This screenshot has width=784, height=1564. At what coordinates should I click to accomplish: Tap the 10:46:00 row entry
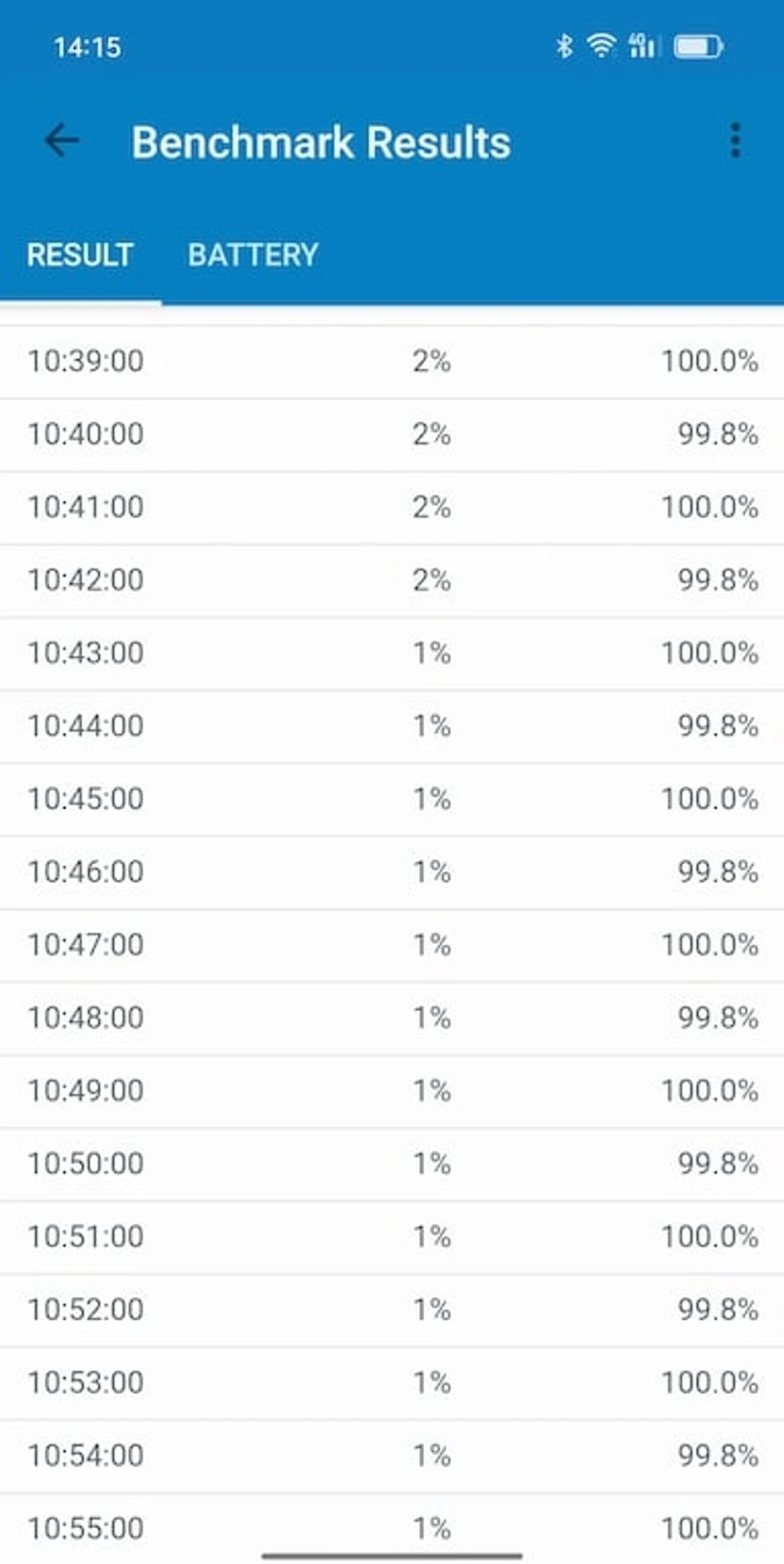point(392,872)
